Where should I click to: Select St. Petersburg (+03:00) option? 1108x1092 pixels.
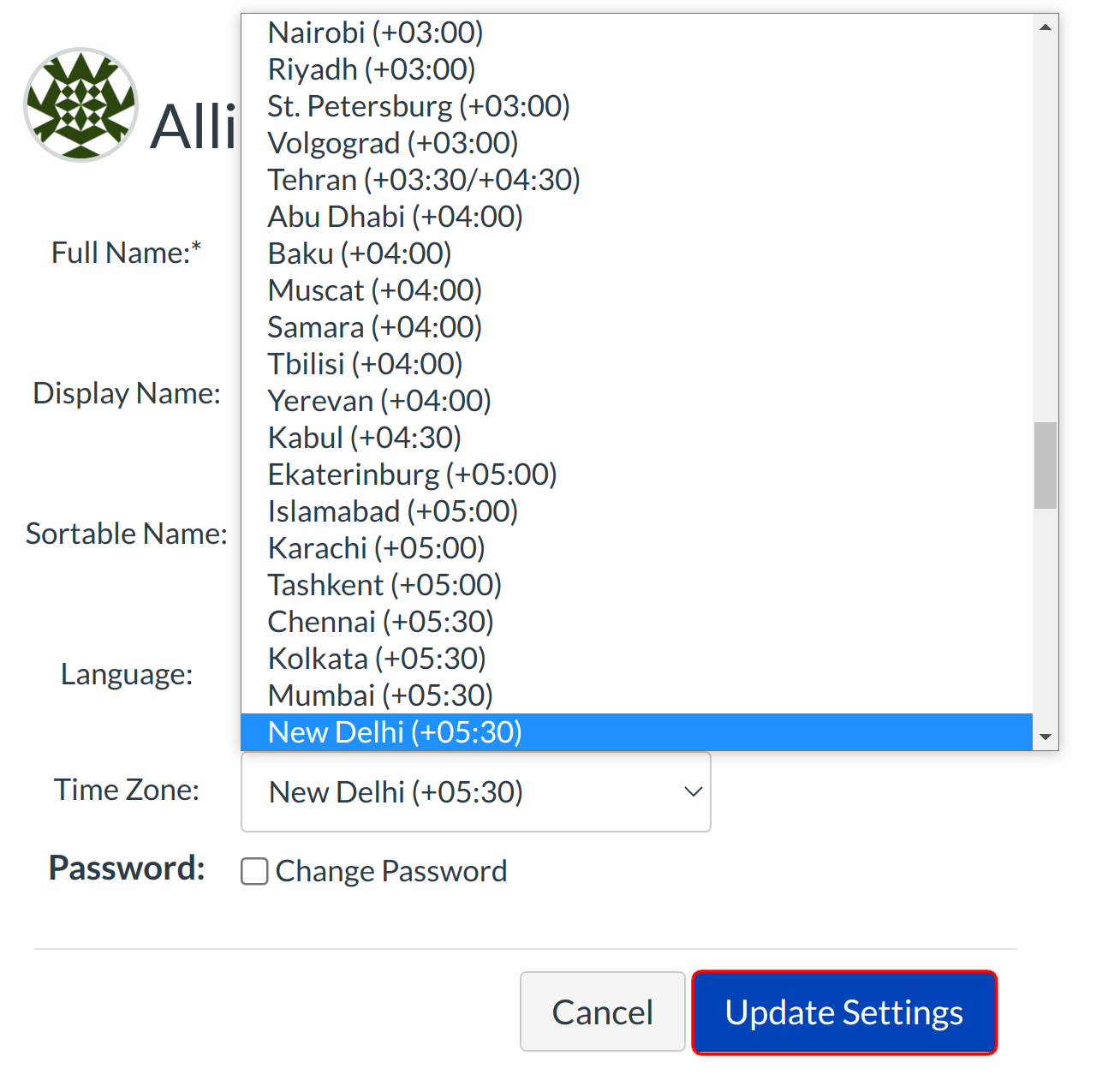click(x=418, y=106)
